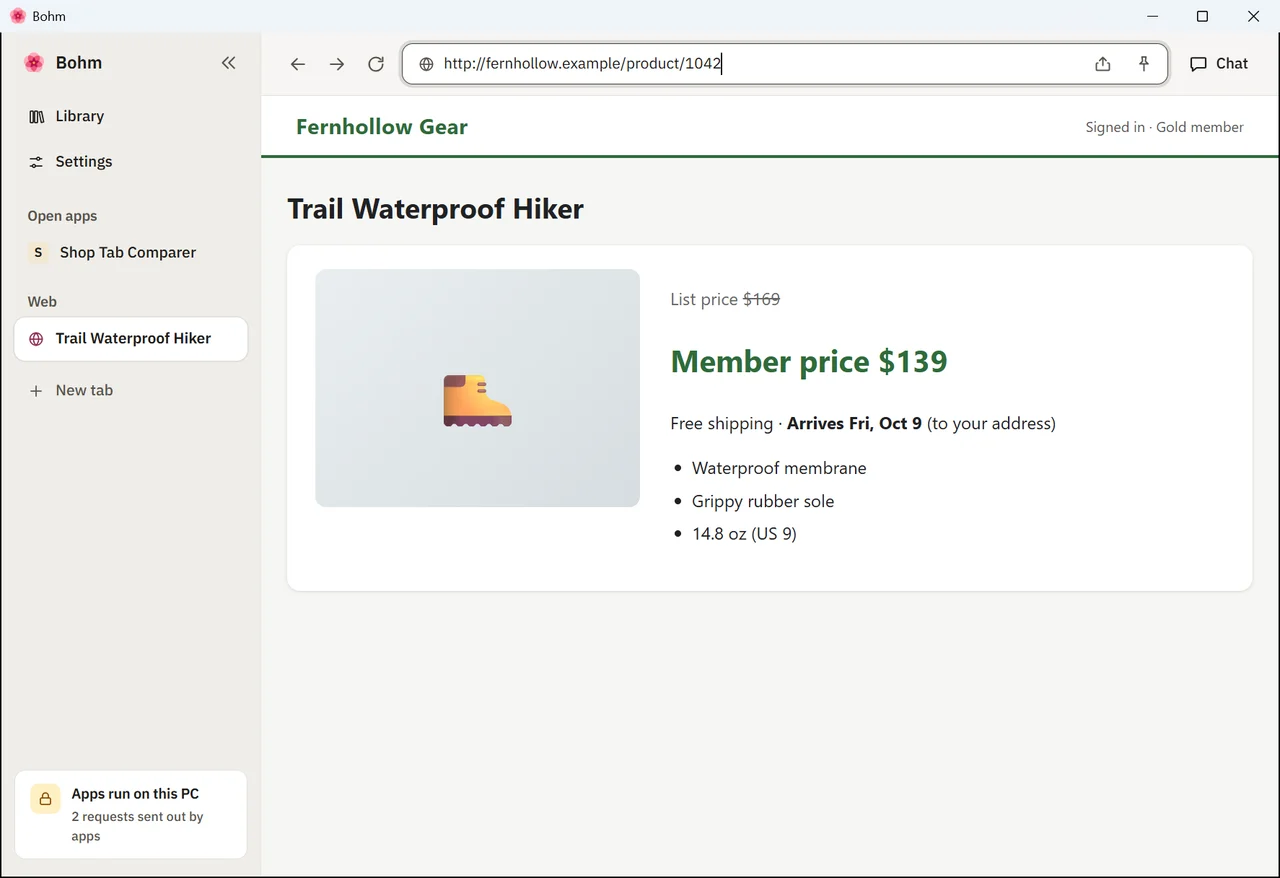Go back to the previous page
This screenshot has height=878, width=1280.
pyautogui.click(x=297, y=64)
